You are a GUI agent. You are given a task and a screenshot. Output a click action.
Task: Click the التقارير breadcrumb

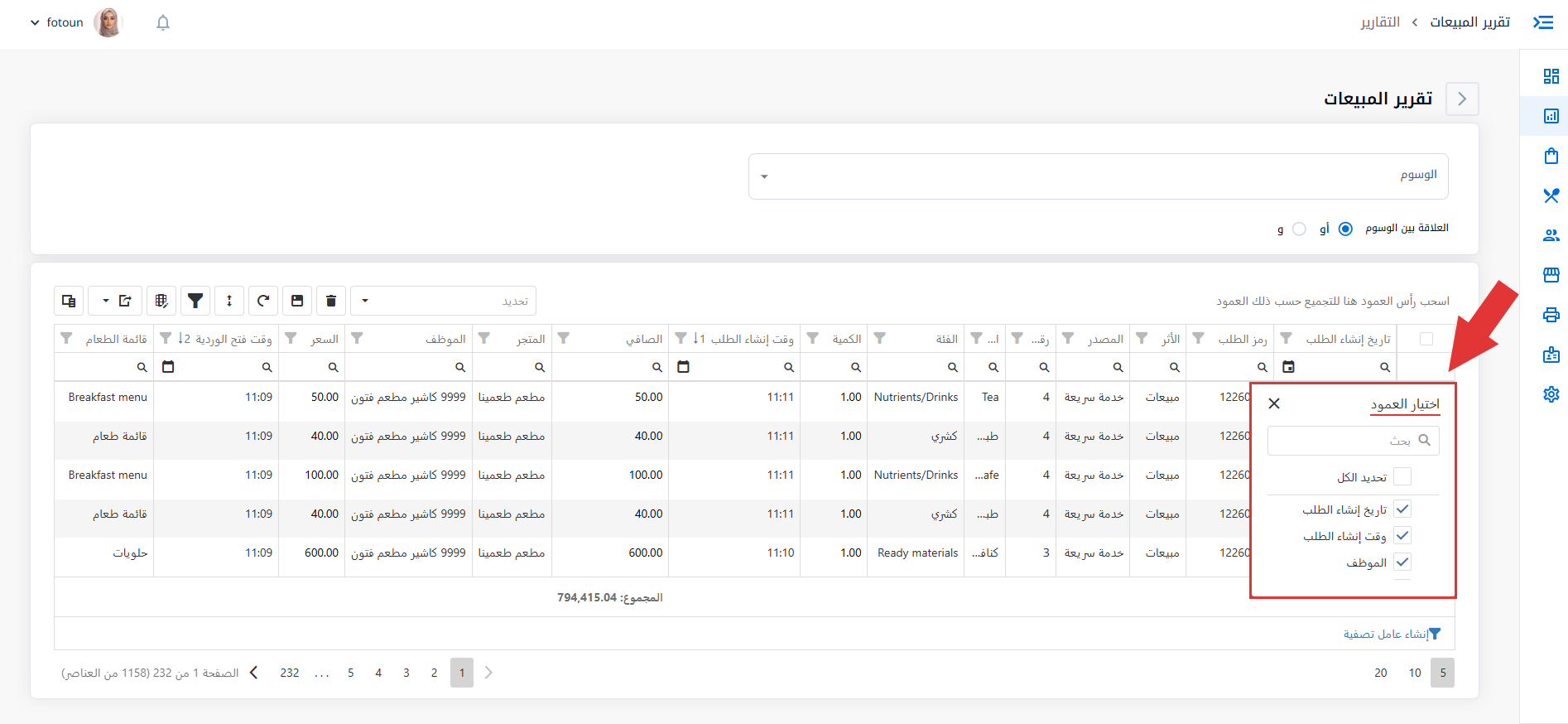coord(1380,22)
